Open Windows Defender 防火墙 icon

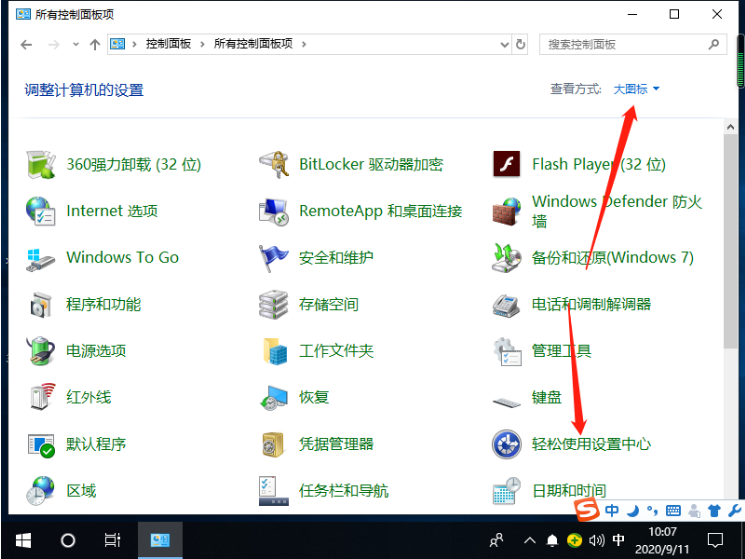tap(507, 211)
